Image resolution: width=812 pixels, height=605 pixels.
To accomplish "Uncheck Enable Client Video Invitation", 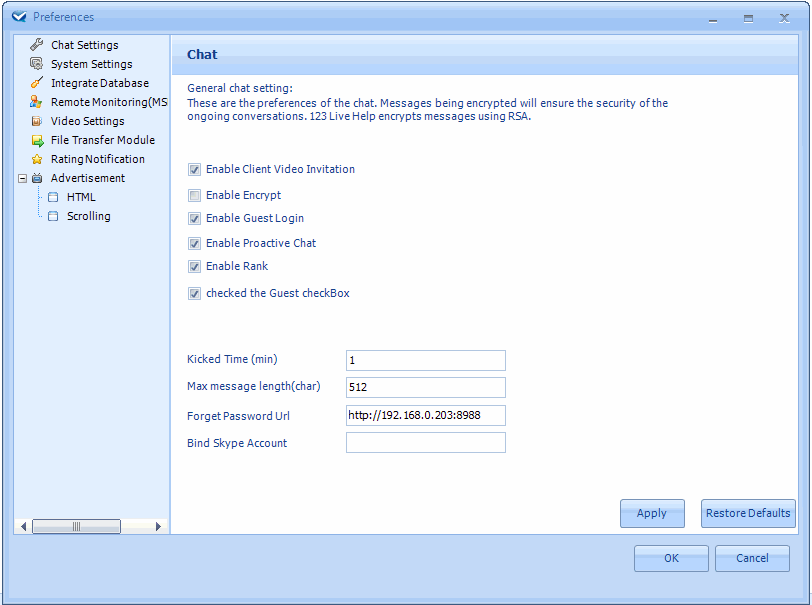I will point(195,170).
